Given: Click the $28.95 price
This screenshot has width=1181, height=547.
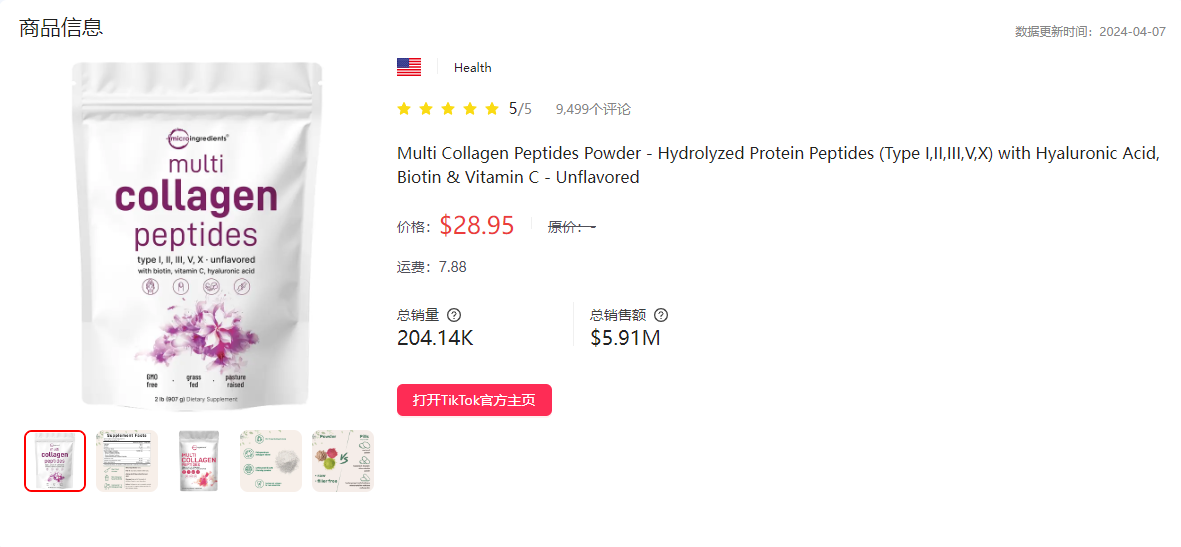Looking at the screenshot, I should [x=477, y=226].
